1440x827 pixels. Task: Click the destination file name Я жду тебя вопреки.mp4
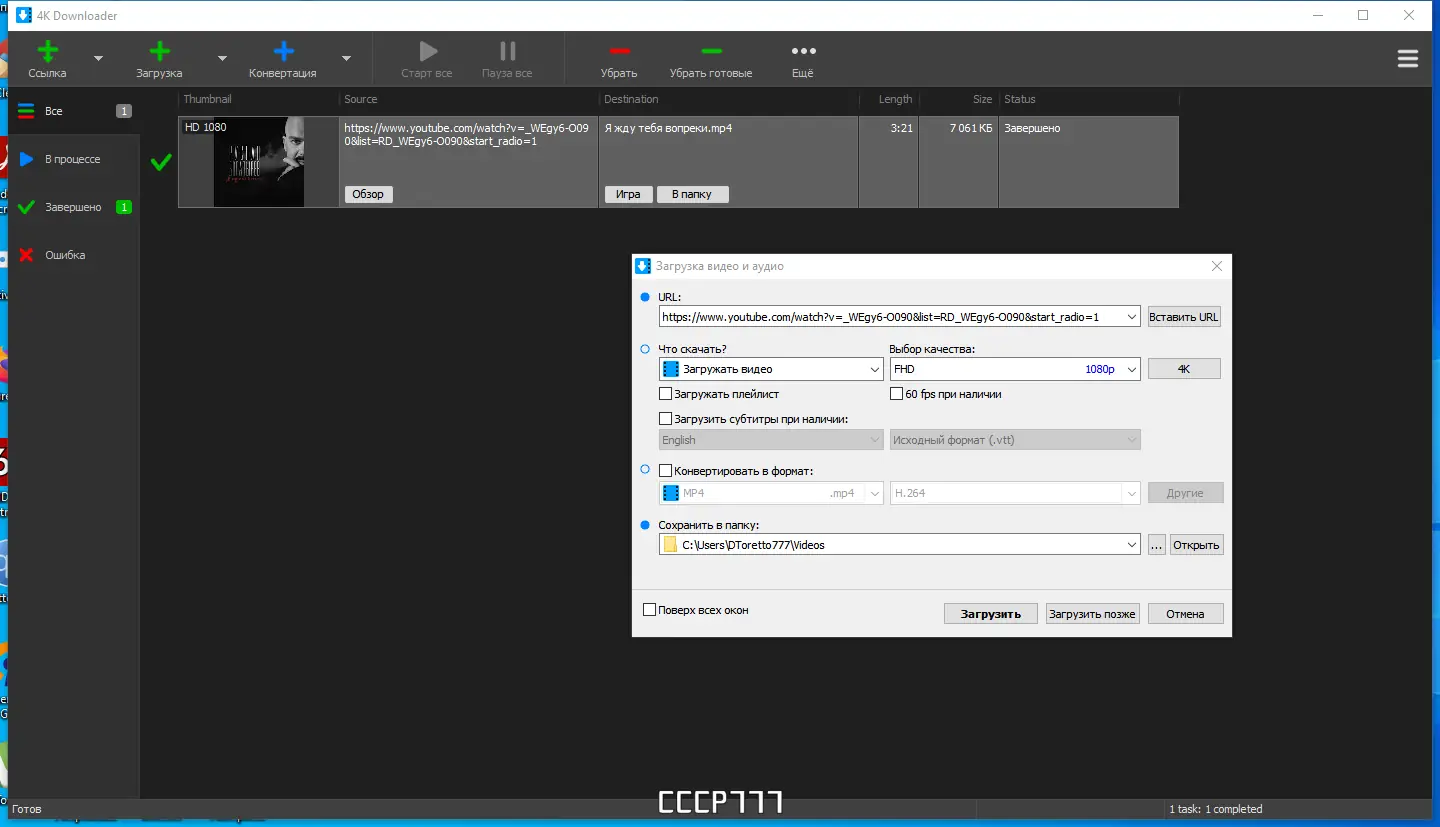668,128
